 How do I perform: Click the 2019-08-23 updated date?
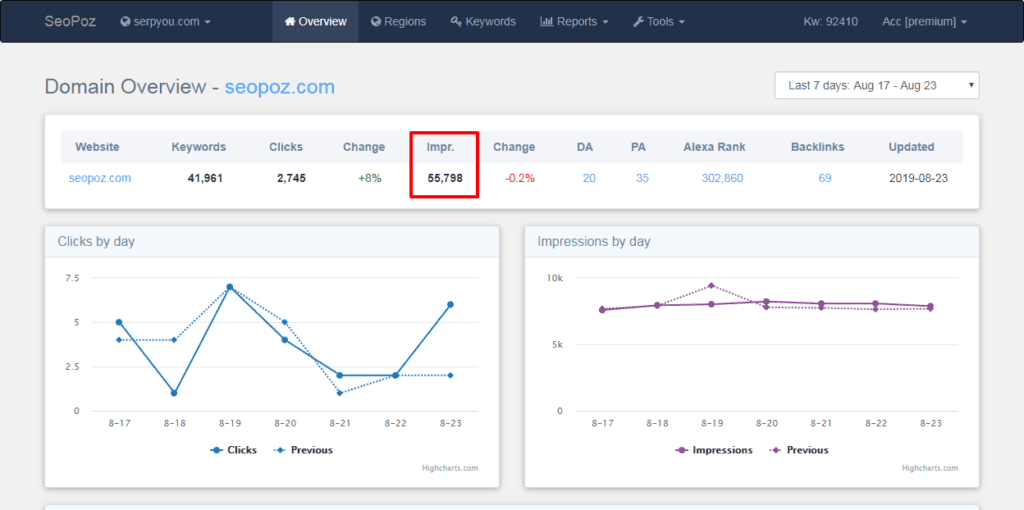pos(918,178)
